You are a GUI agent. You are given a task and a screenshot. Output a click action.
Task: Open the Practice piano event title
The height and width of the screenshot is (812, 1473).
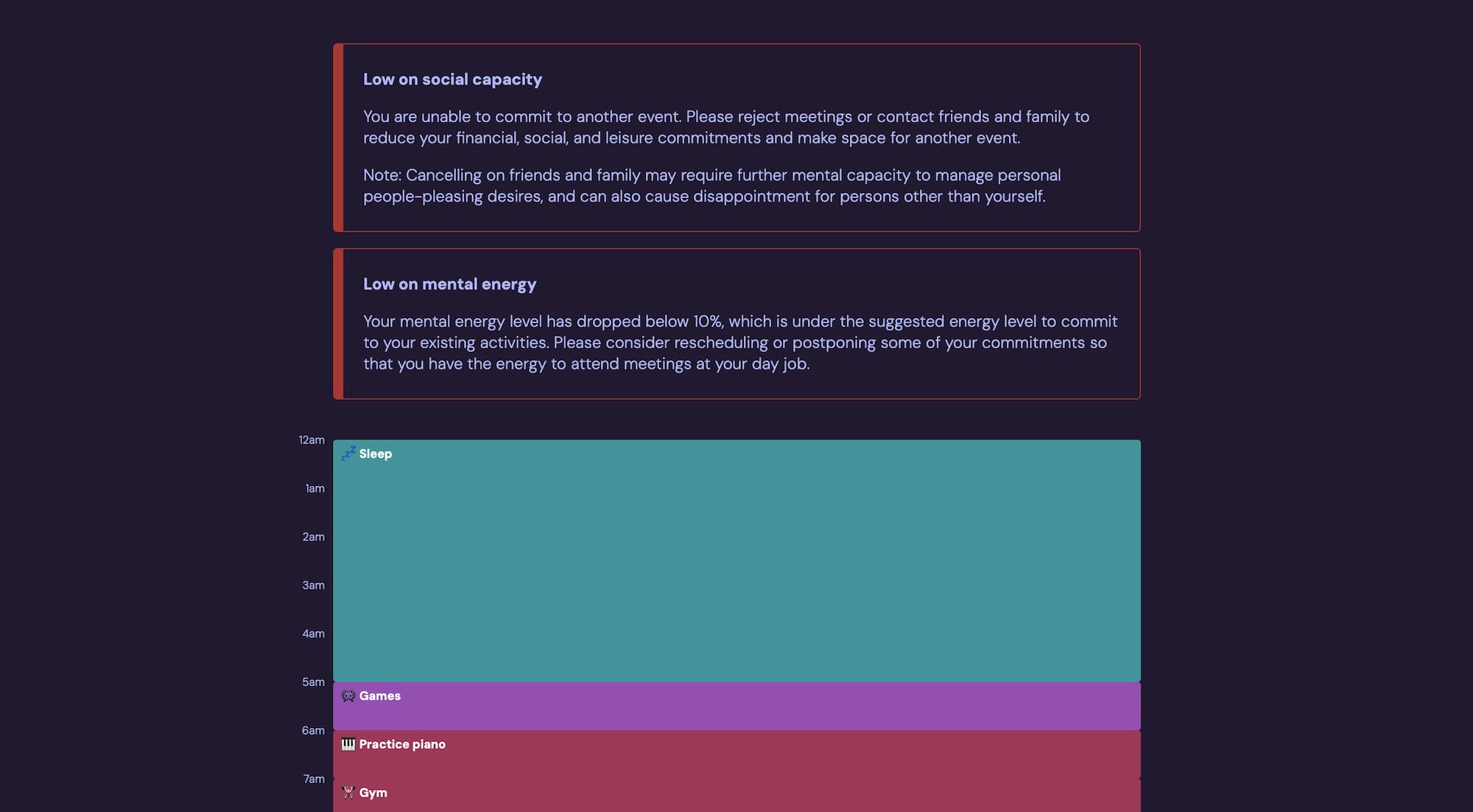[x=402, y=744]
